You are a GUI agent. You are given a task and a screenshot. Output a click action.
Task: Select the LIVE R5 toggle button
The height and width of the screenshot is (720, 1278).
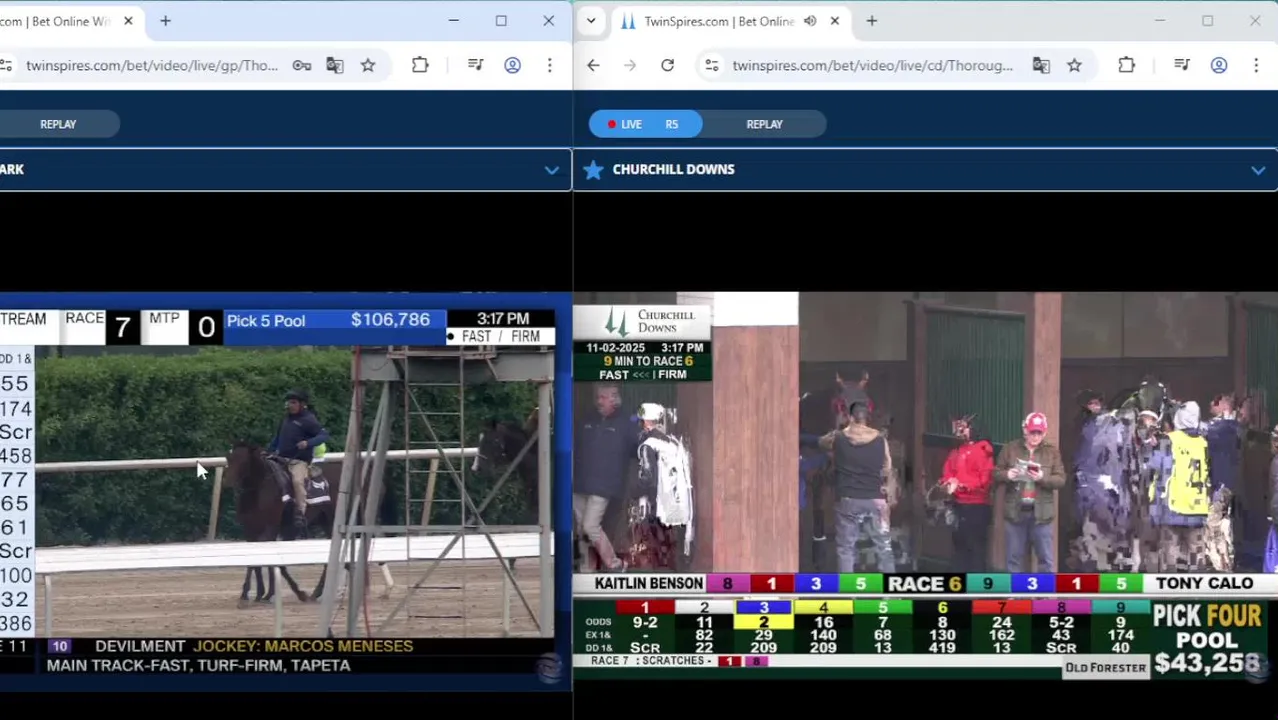(x=645, y=124)
